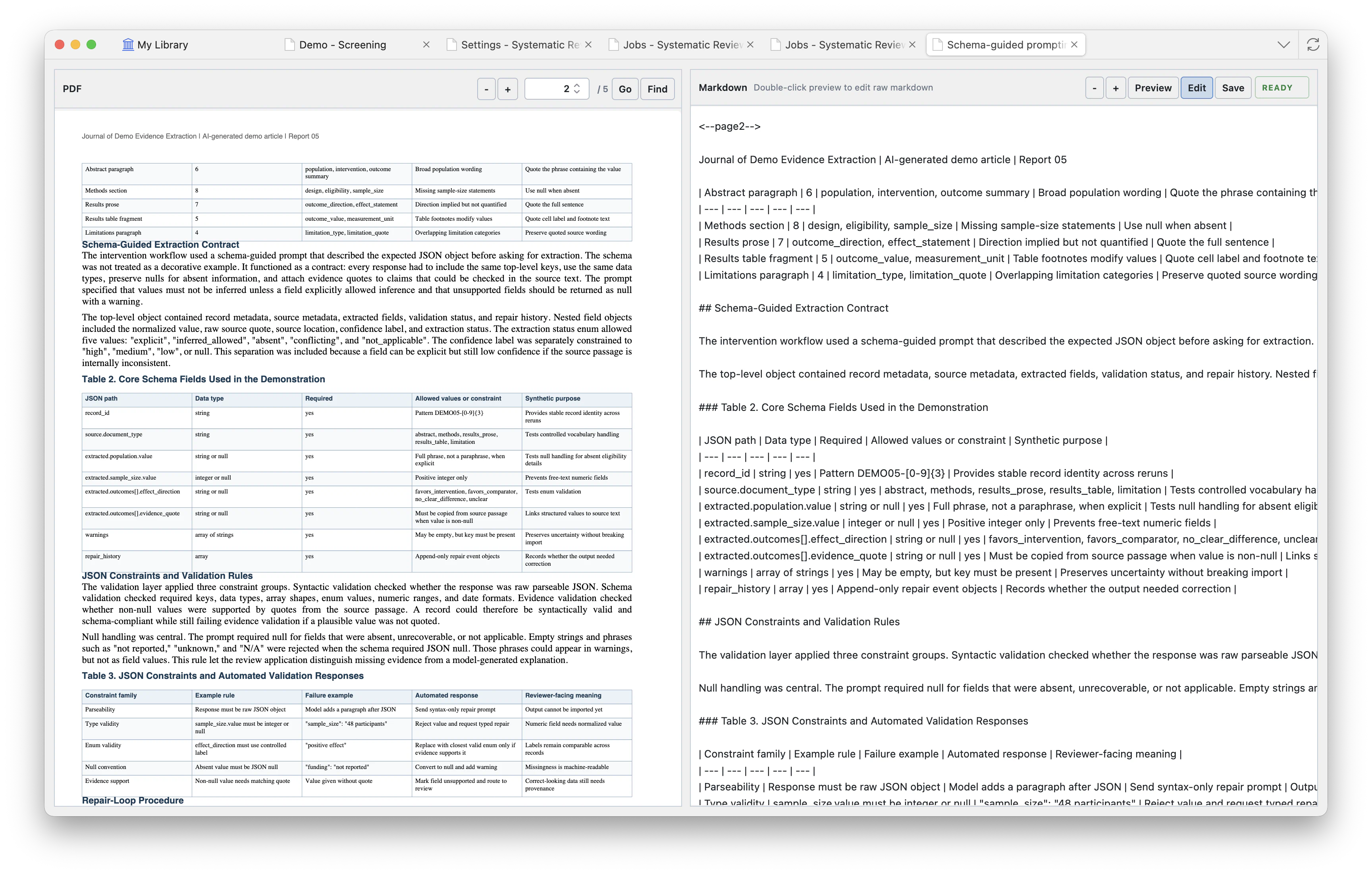The height and width of the screenshot is (875, 1372).
Task: Close the first Jobs tab
Action: click(750, 44)
